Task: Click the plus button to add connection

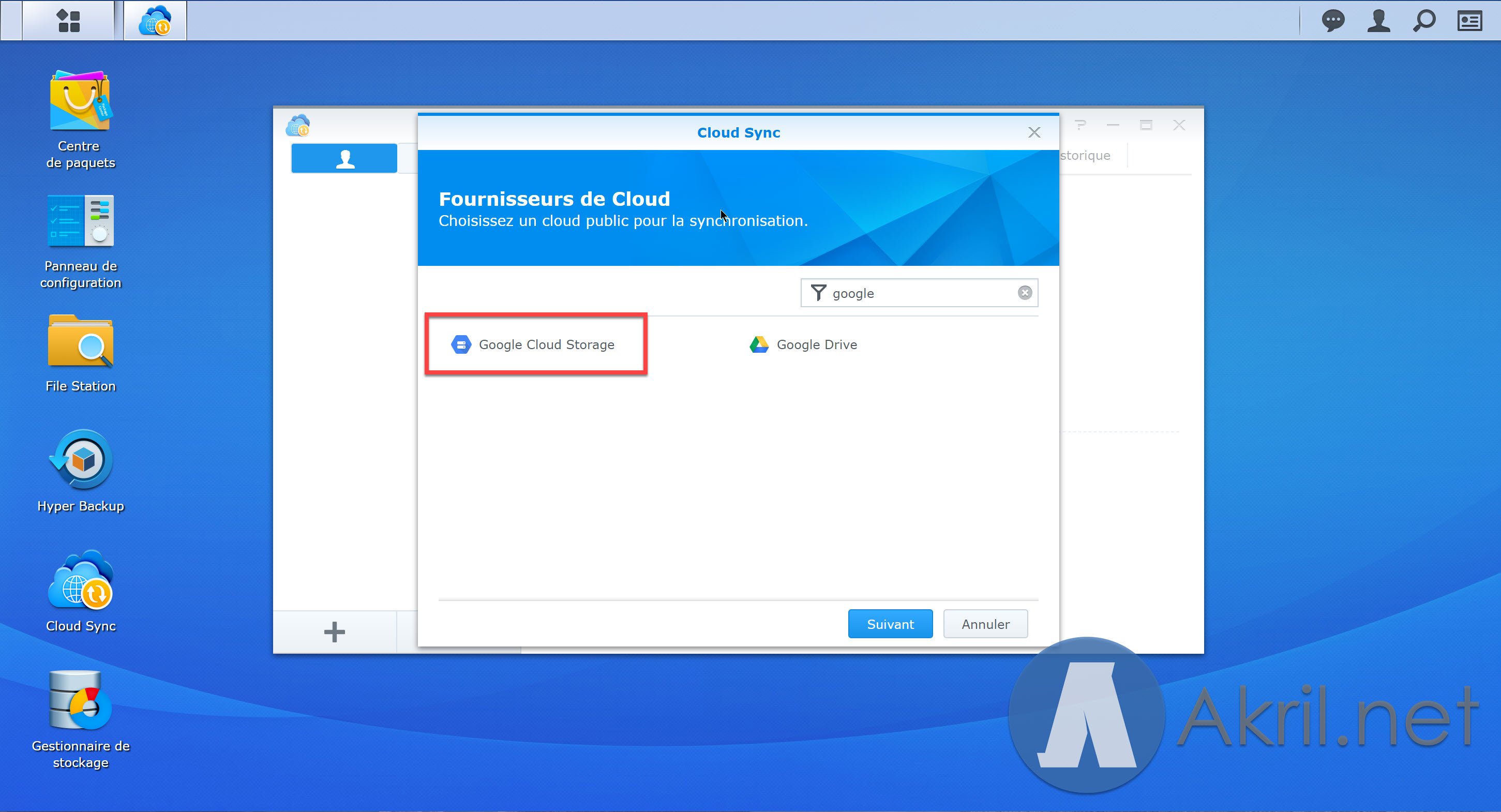Action: click(x=335, y=632)
